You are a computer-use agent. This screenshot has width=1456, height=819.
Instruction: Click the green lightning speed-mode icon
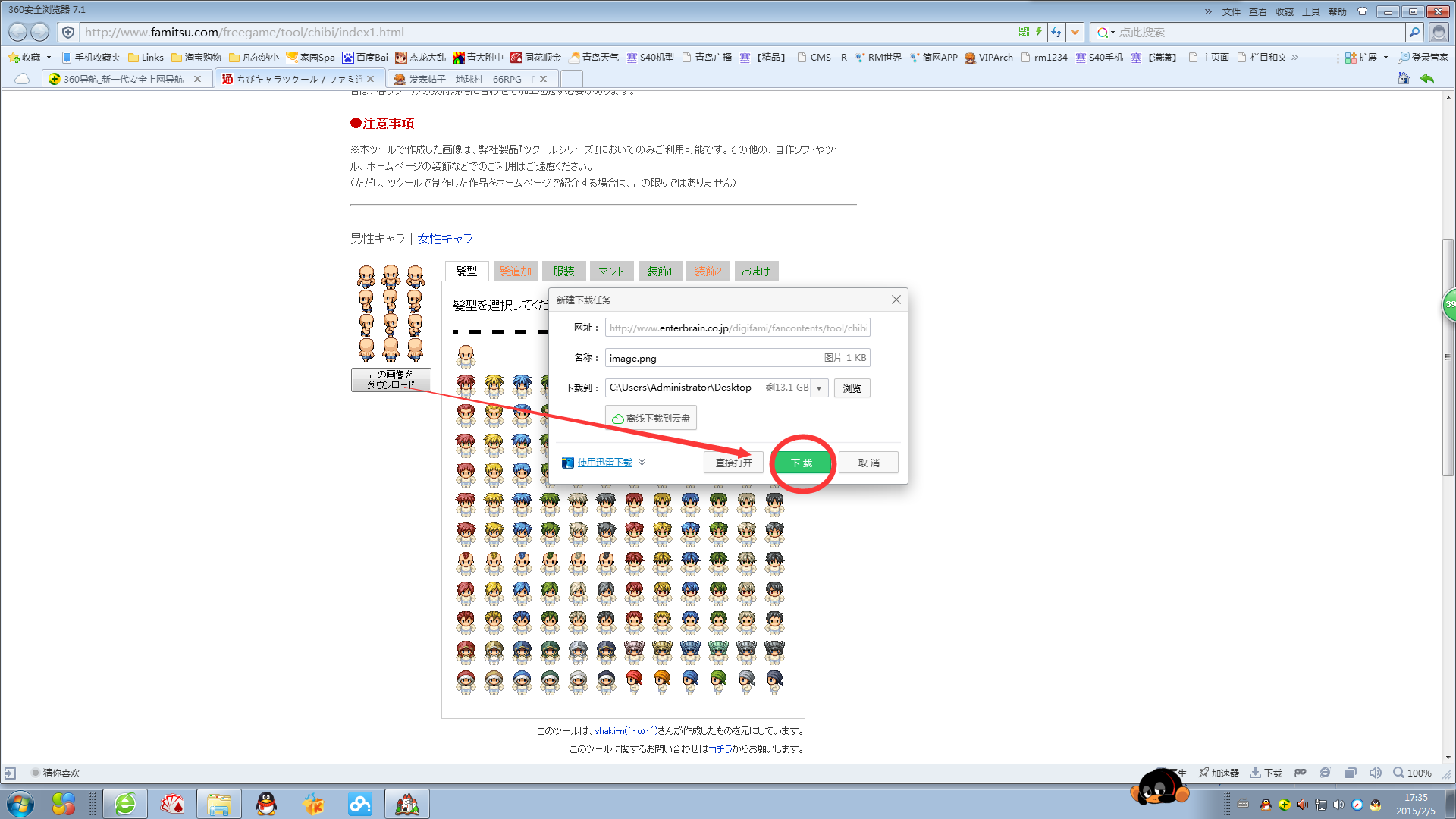(x=1039, y=32)
